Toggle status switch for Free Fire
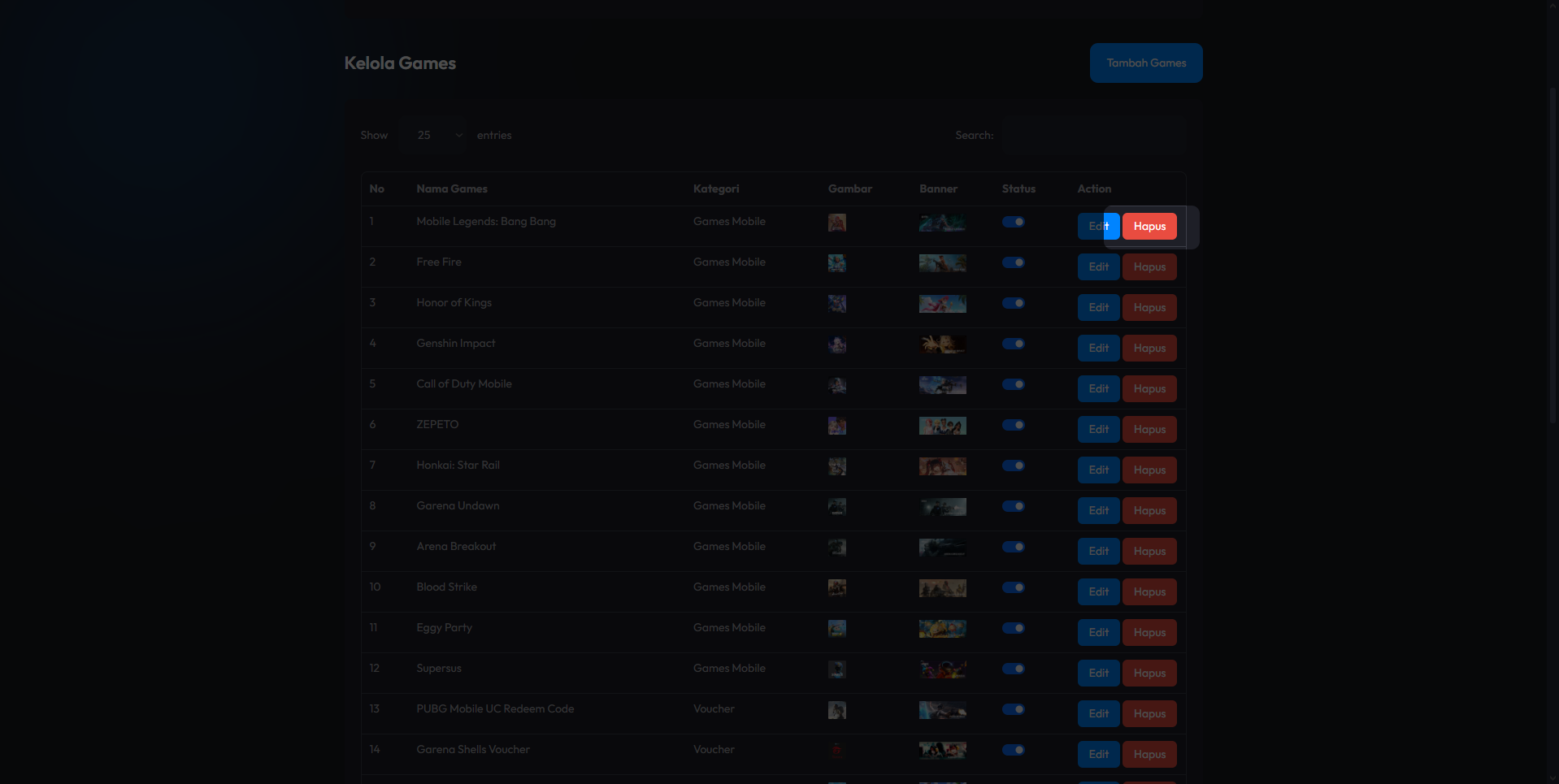The width and height of the screenshot is (1559, 784). point(1014,262)
